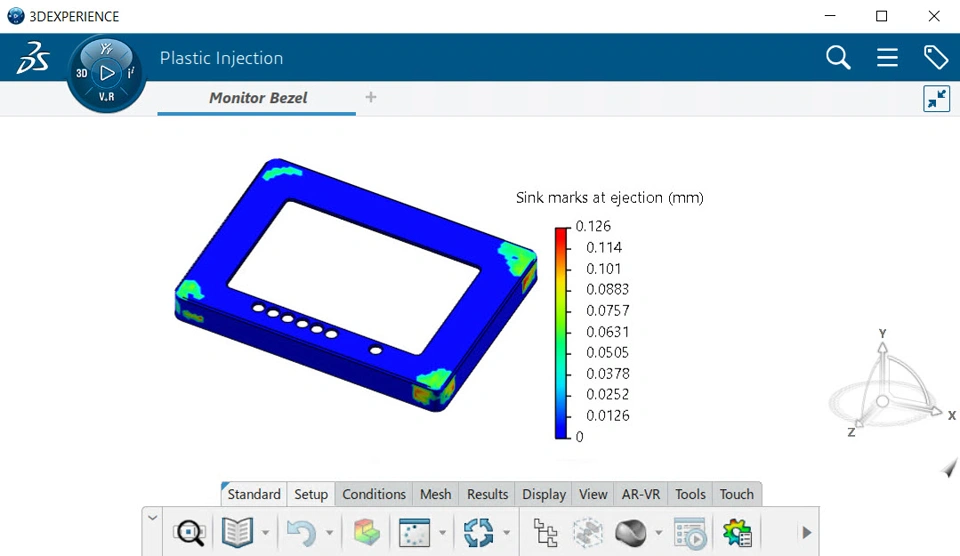960x556 pixels.
Task: Click the colorful gear settings icon
Action: [737, 533]
